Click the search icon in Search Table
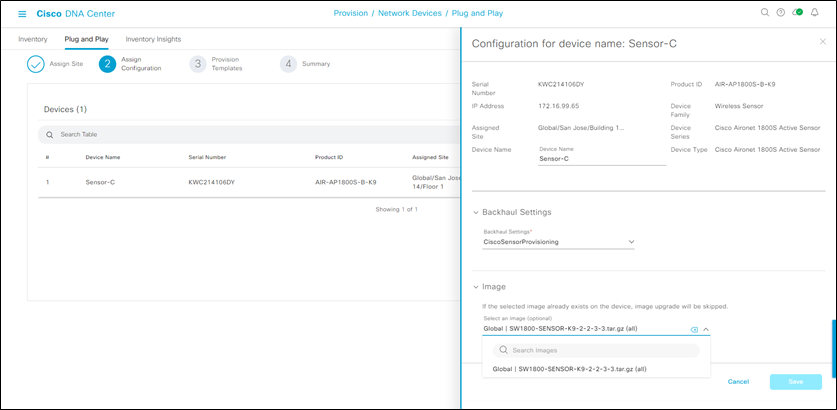Screen dimensions: 837x410 click(50, 135)
